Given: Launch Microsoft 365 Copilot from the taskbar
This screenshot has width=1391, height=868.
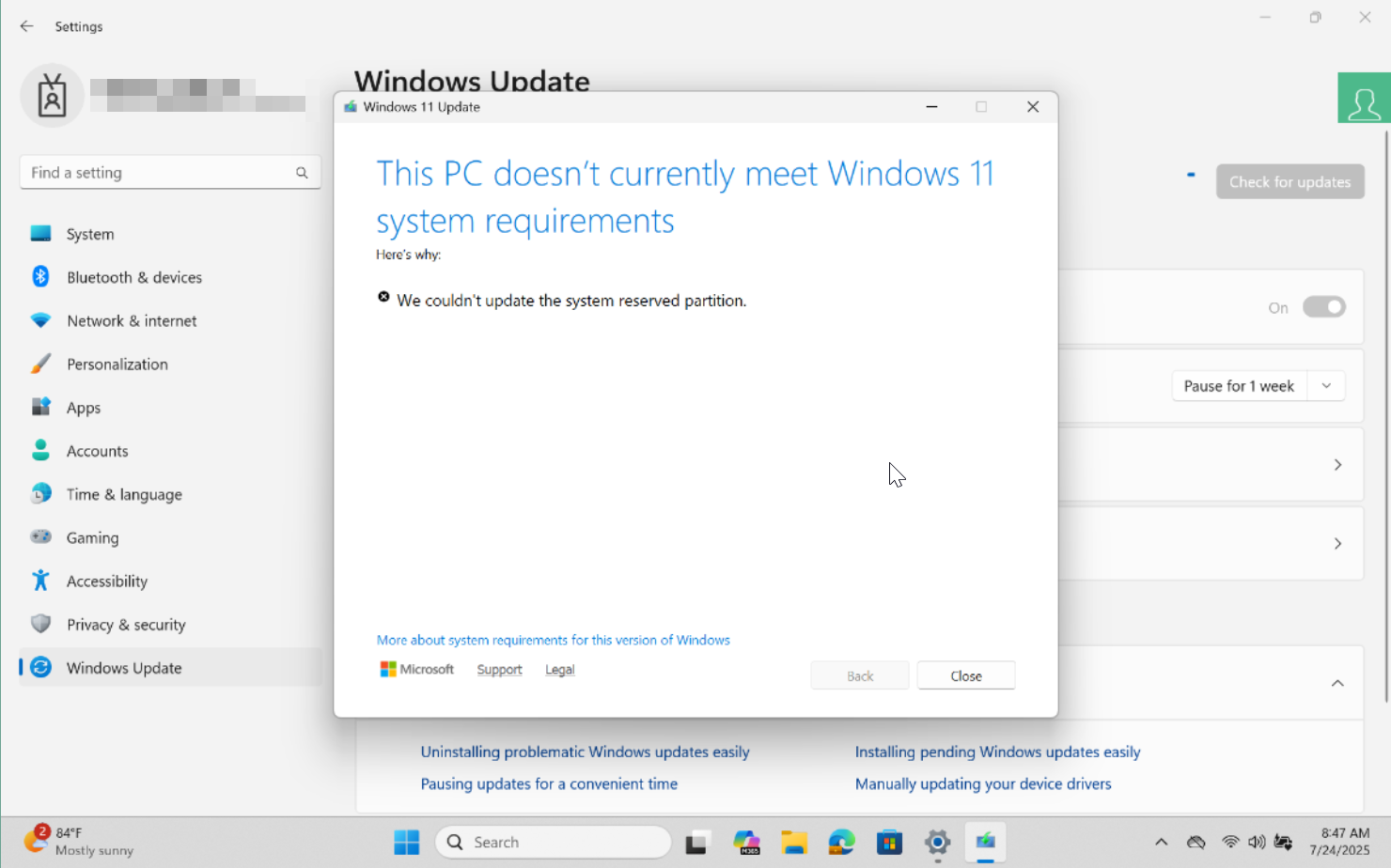Looking at the screenshot, I should [x=746, y=843].
